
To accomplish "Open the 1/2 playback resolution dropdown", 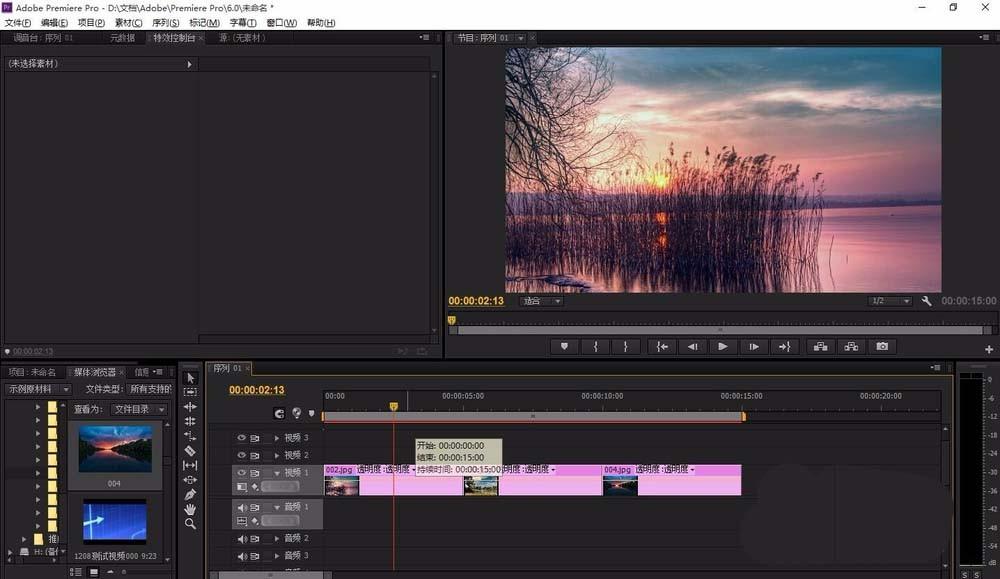I will pos(890,301).
